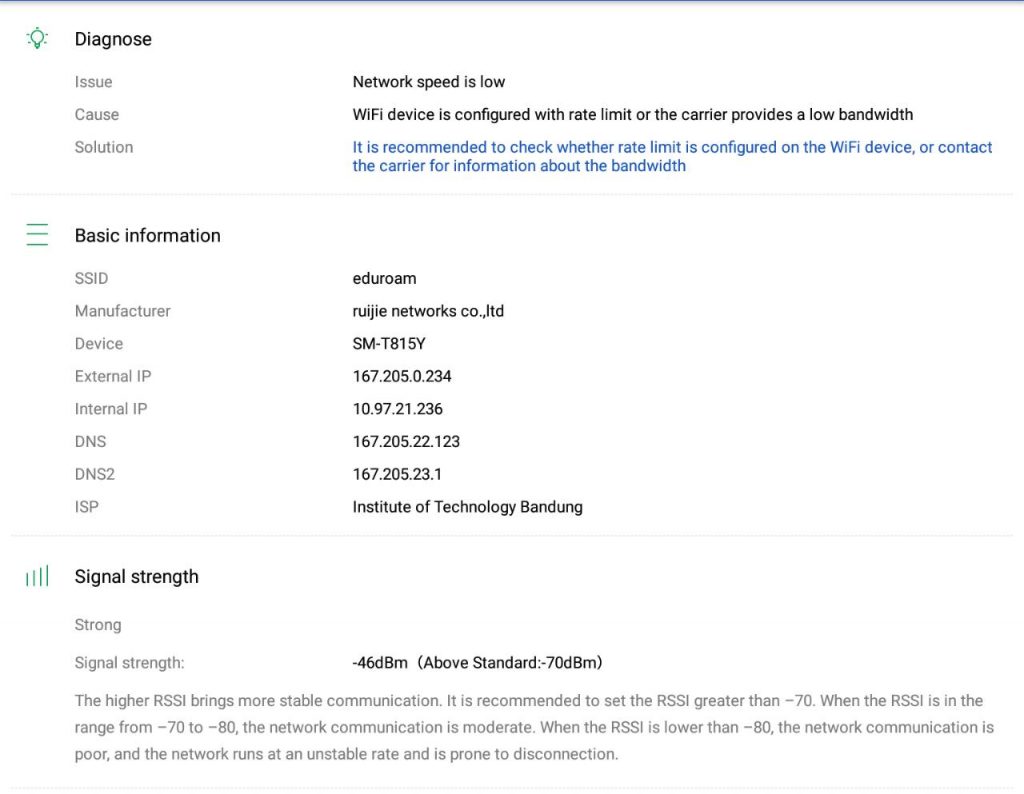Click the SSID value eduroam

tap(384, 278)
